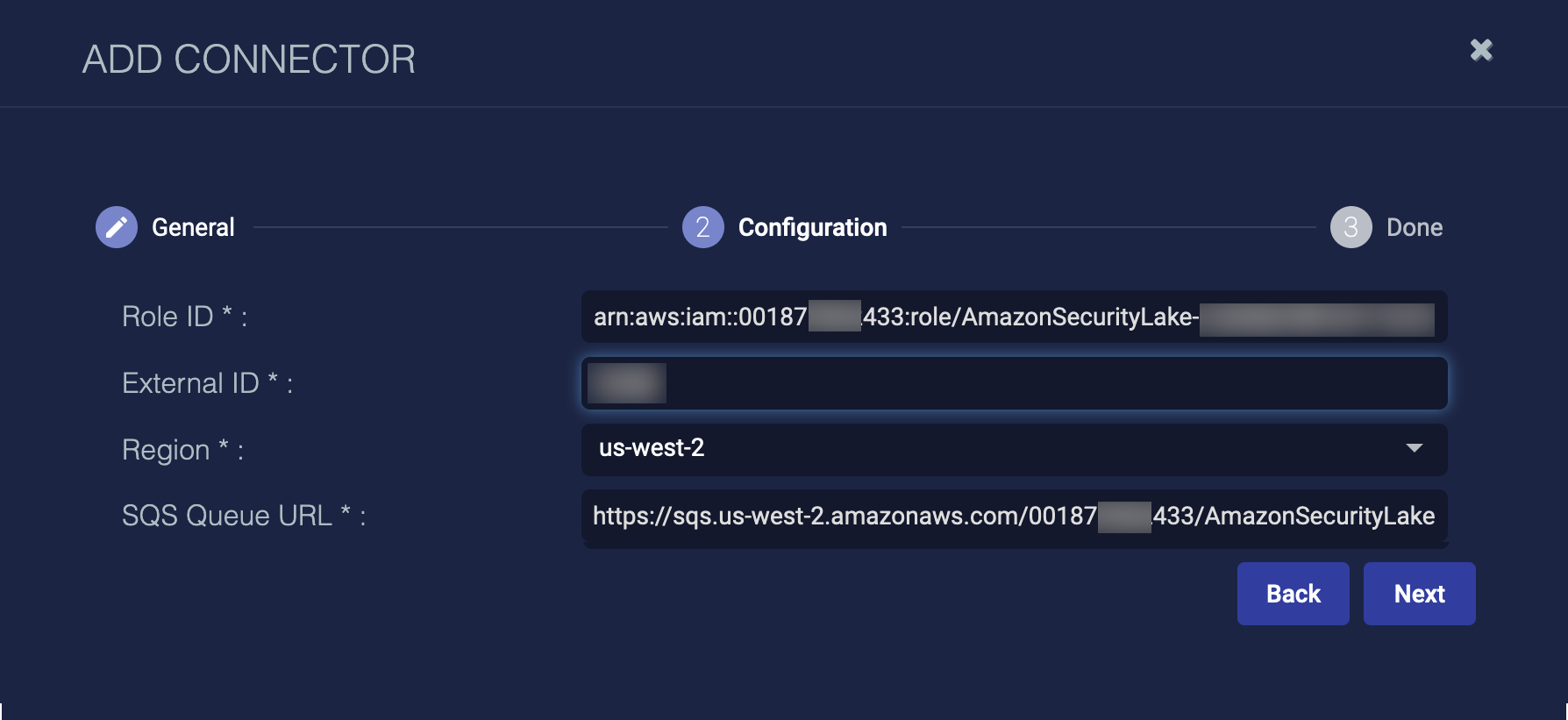Click the step 3 circle icon
1568x720 pixels.
click(1351, 227)
